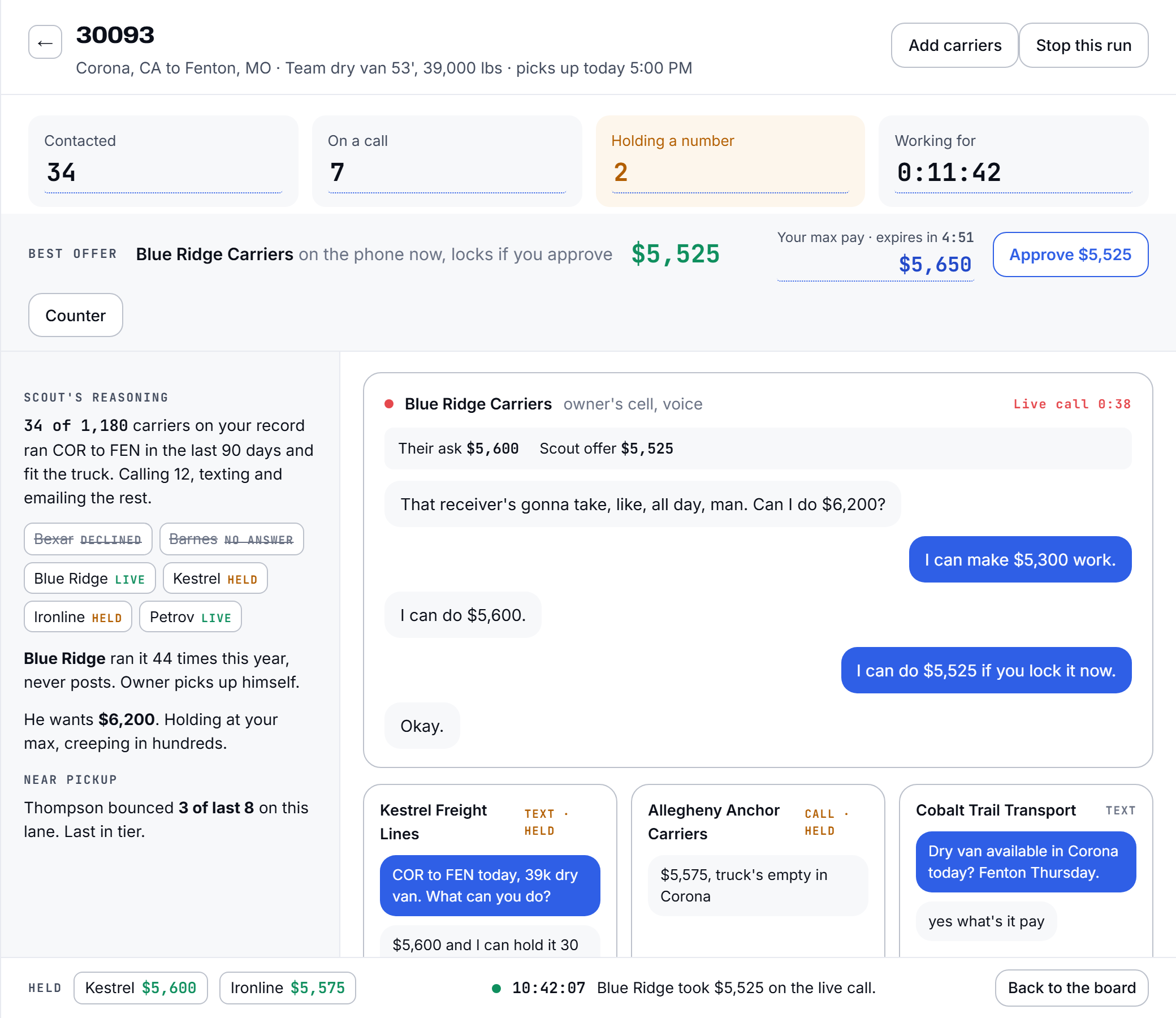Select the Barnes no answer chip

tap(231, 539)
